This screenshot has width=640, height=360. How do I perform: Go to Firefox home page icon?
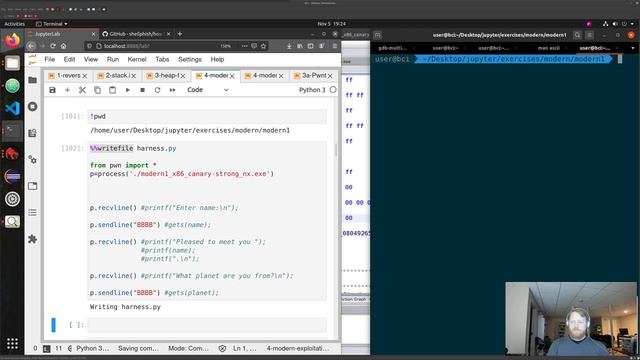[63, 46]
